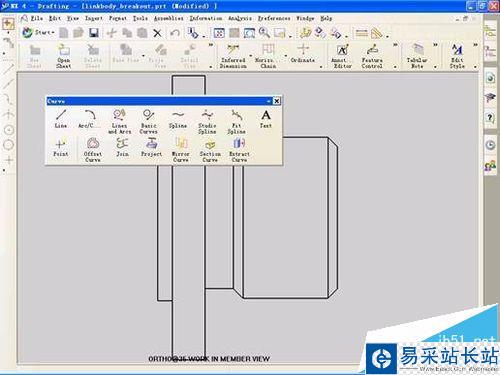Screen dimensions: 500x375
Task: Click the clock history icon in right sidebar
Action: click(490, 145)
